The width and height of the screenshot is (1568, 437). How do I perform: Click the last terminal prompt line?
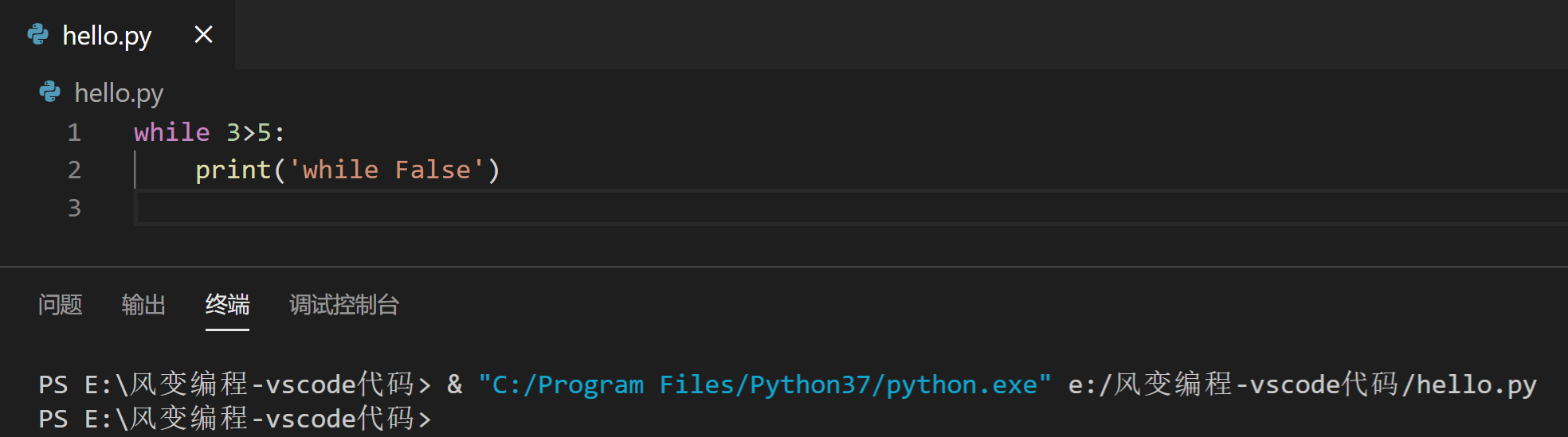pos(235,419)
